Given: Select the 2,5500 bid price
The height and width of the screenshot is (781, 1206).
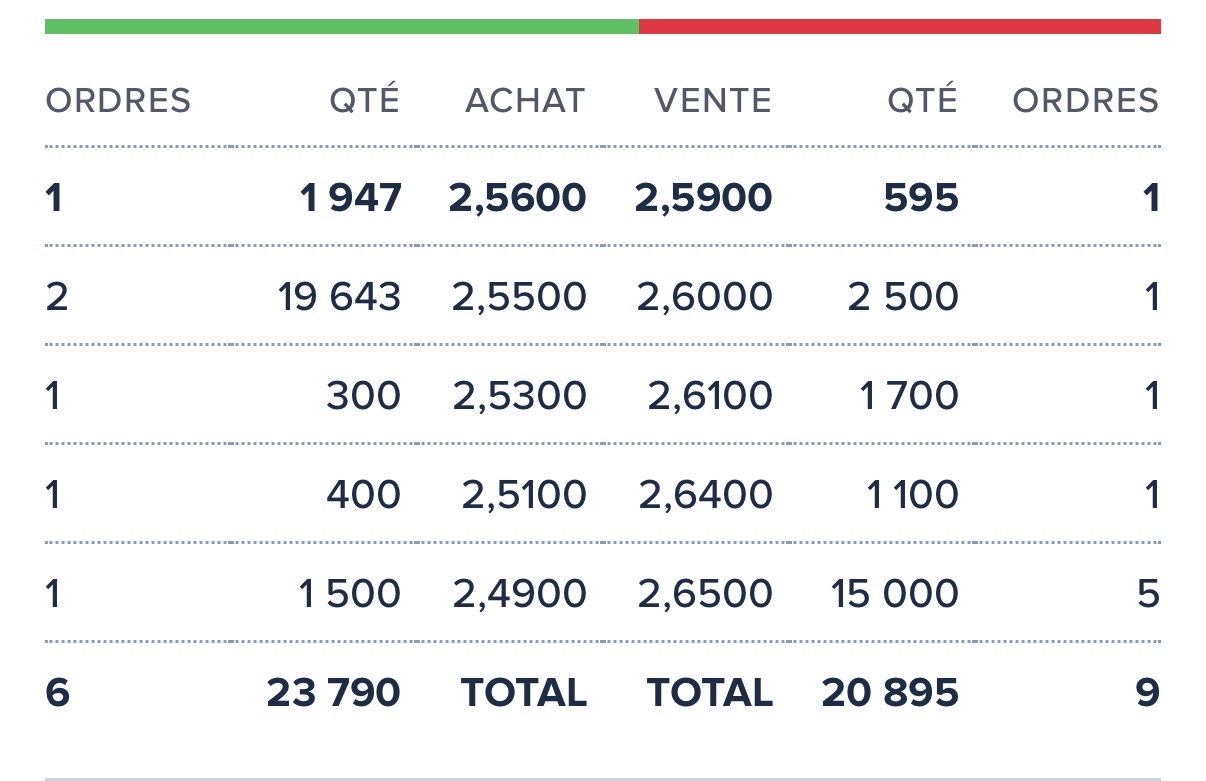Looking at the screenshot, I should click(x=519, y=297).
